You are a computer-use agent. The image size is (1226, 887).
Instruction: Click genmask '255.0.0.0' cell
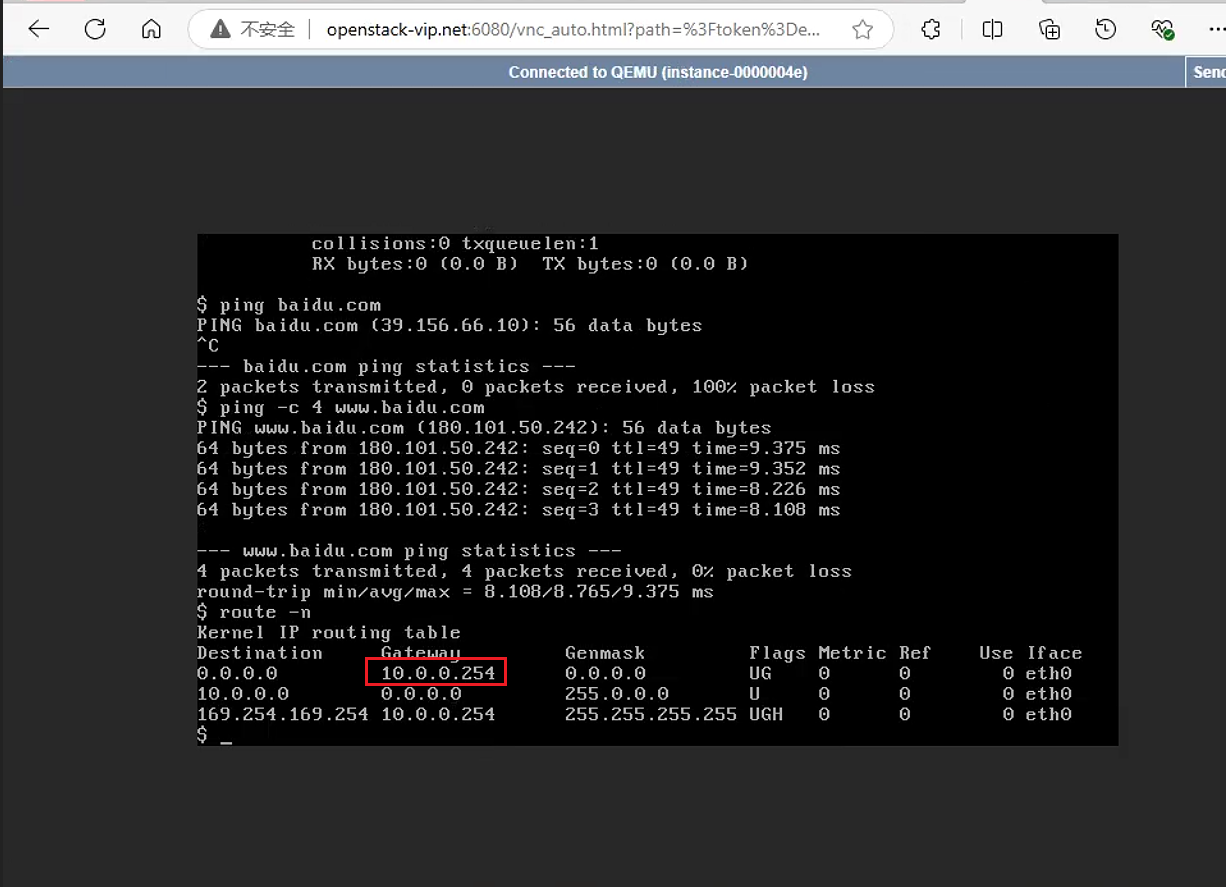[617, 694]
